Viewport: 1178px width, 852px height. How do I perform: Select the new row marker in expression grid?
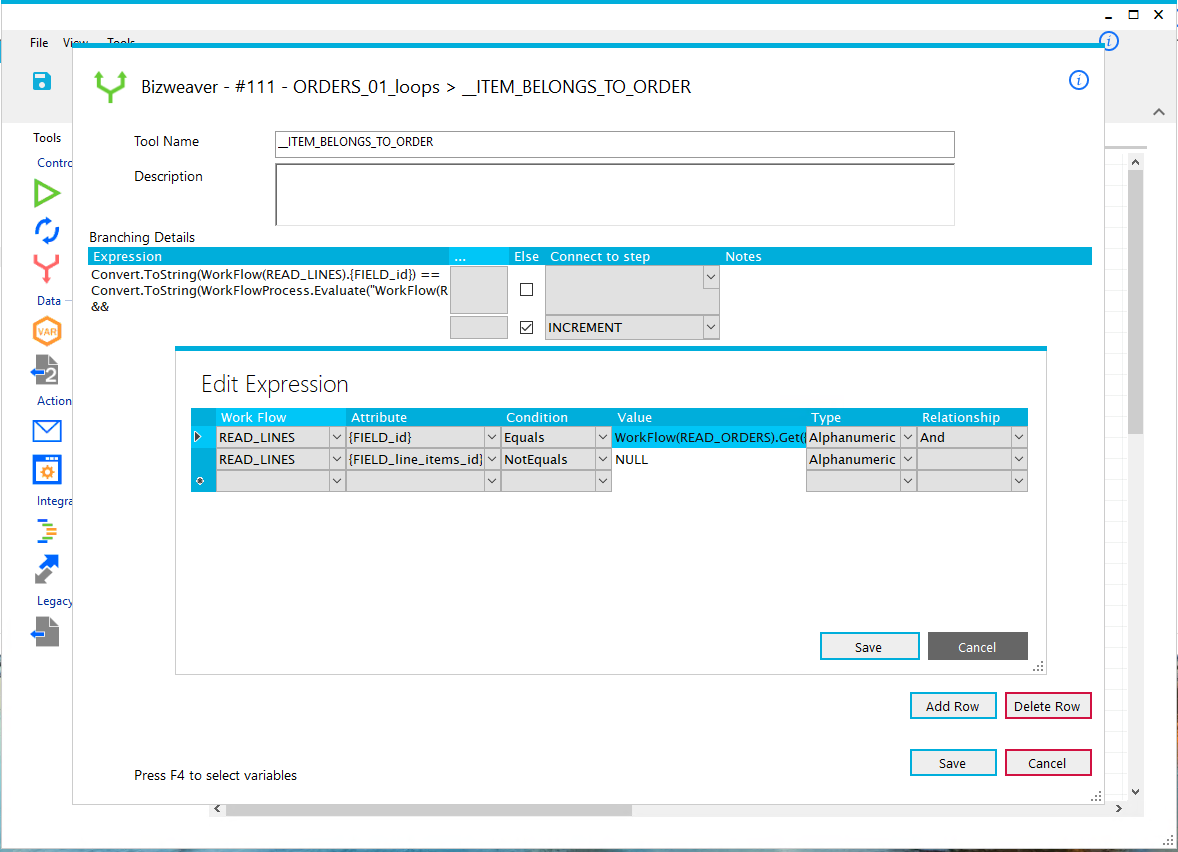(200, 481)
